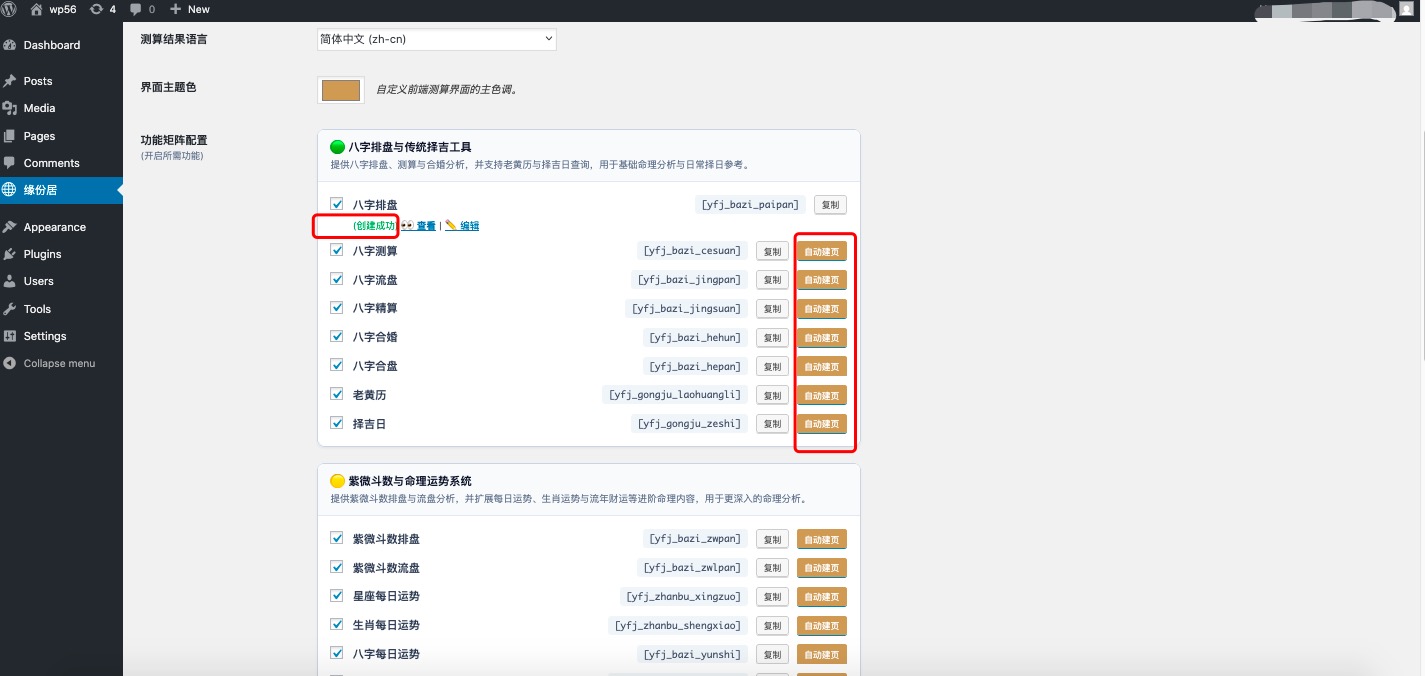1425x676 pixels.
Task: Auto-create page for 八字精算
Action: [822, 309]
